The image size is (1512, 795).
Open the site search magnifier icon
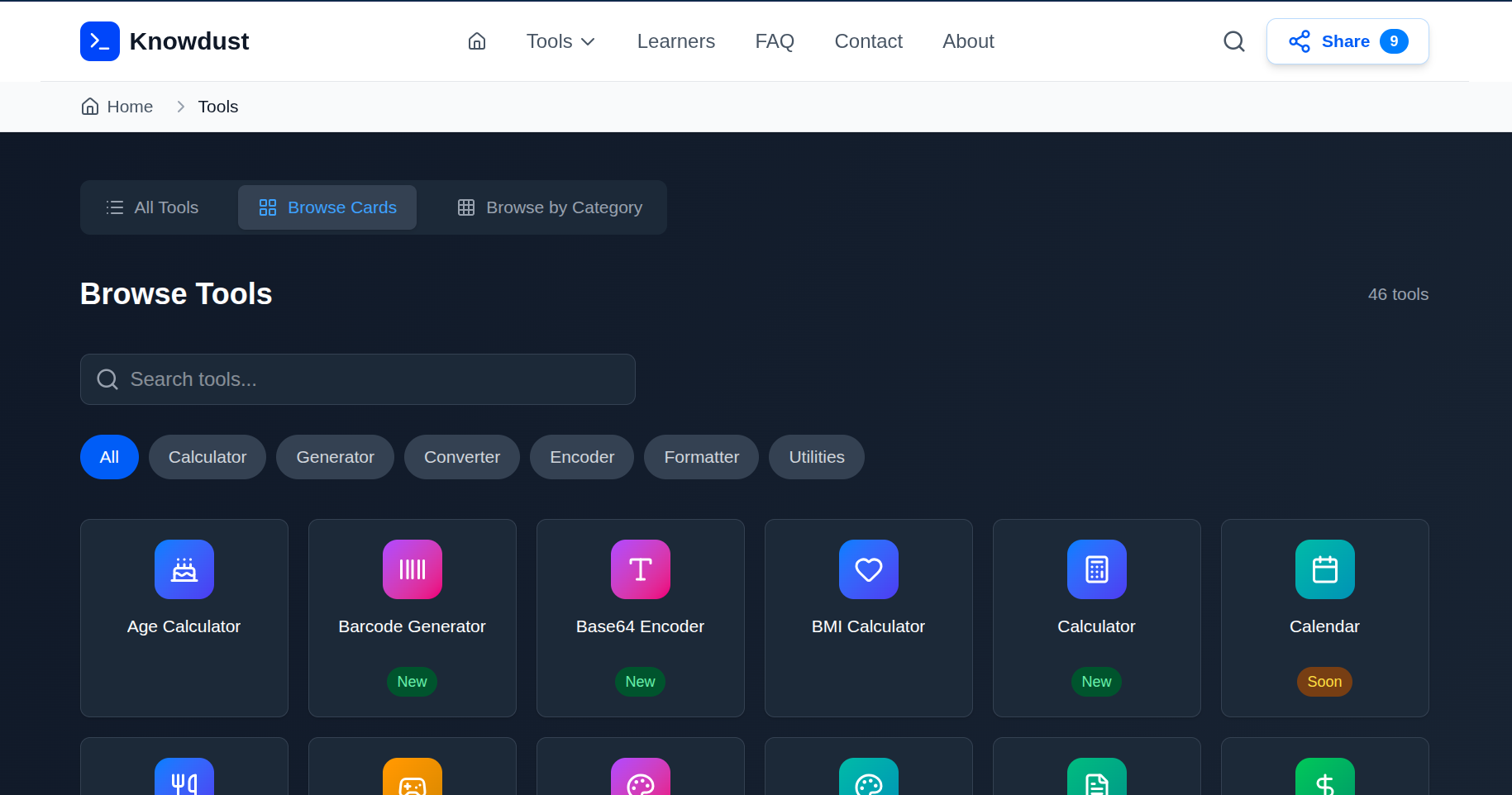1234,41
